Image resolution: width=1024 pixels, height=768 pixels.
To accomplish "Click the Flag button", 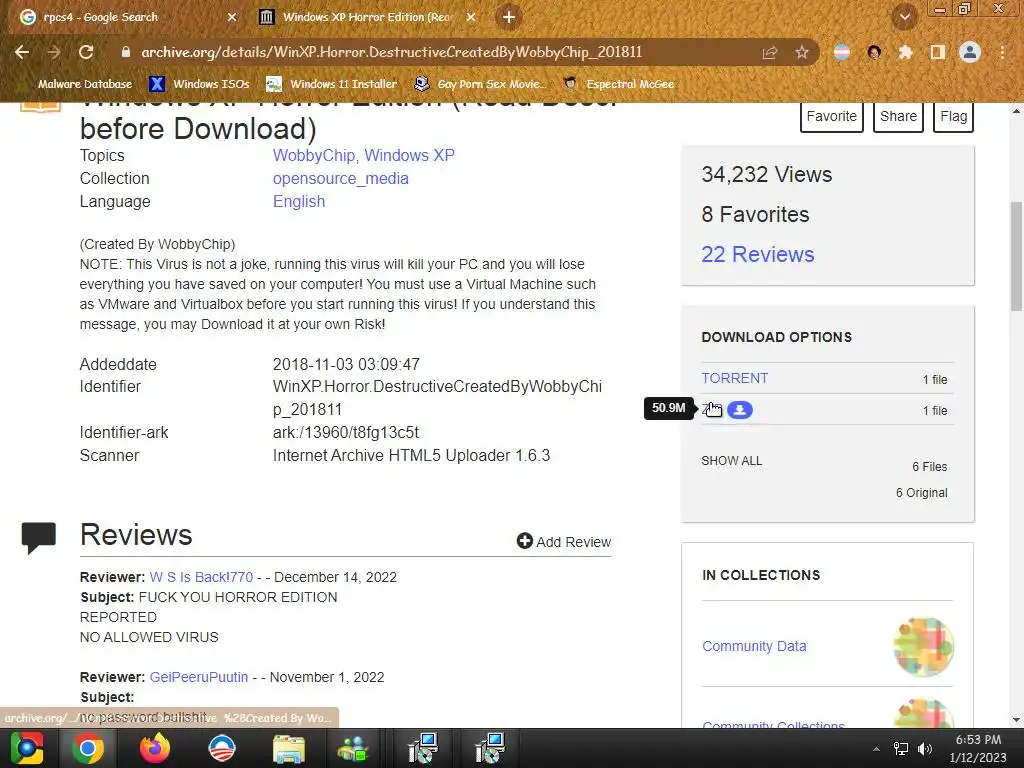I will click(953, 116).
